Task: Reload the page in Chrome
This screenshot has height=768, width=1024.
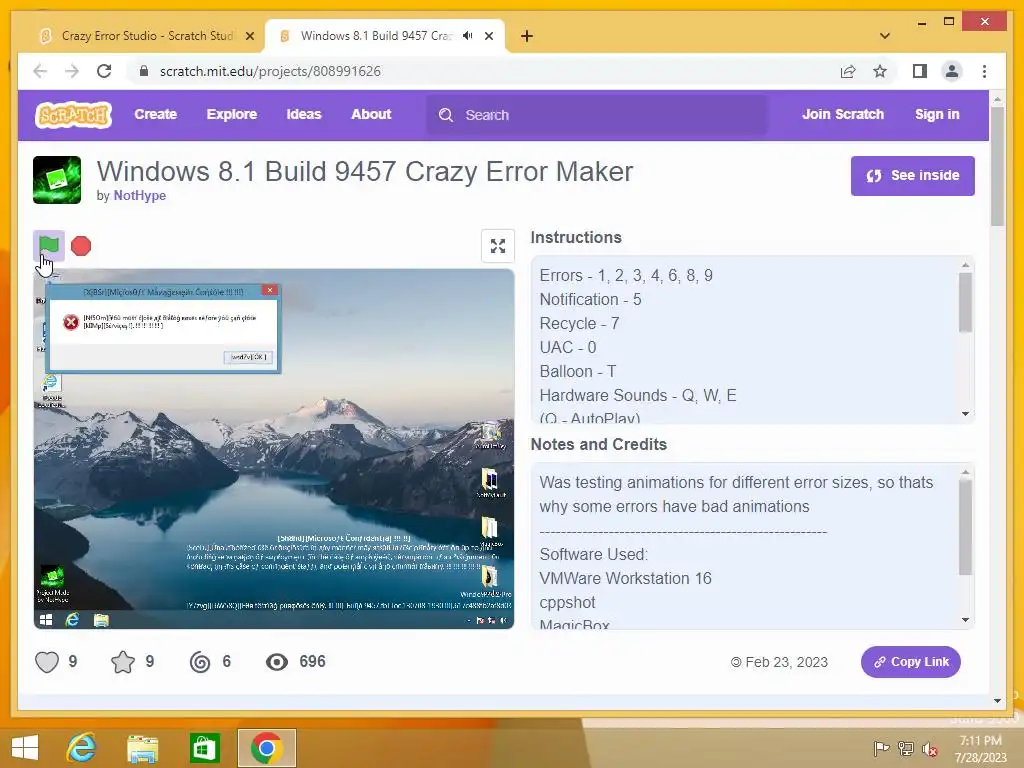Action: click(104, 71)
